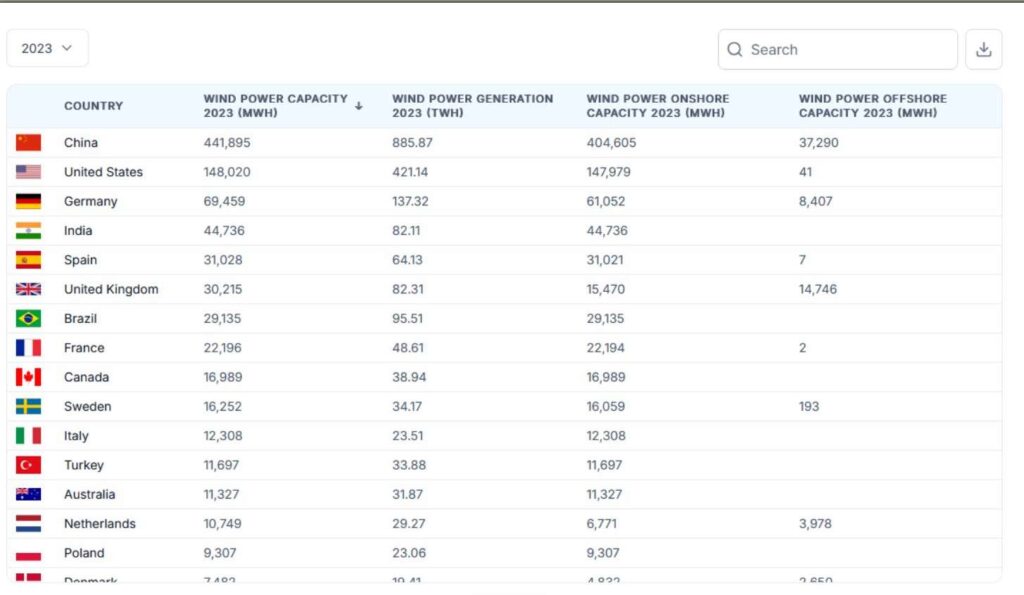Click the download icon button
Screen dimensions: 1024x595
(983, 50)
